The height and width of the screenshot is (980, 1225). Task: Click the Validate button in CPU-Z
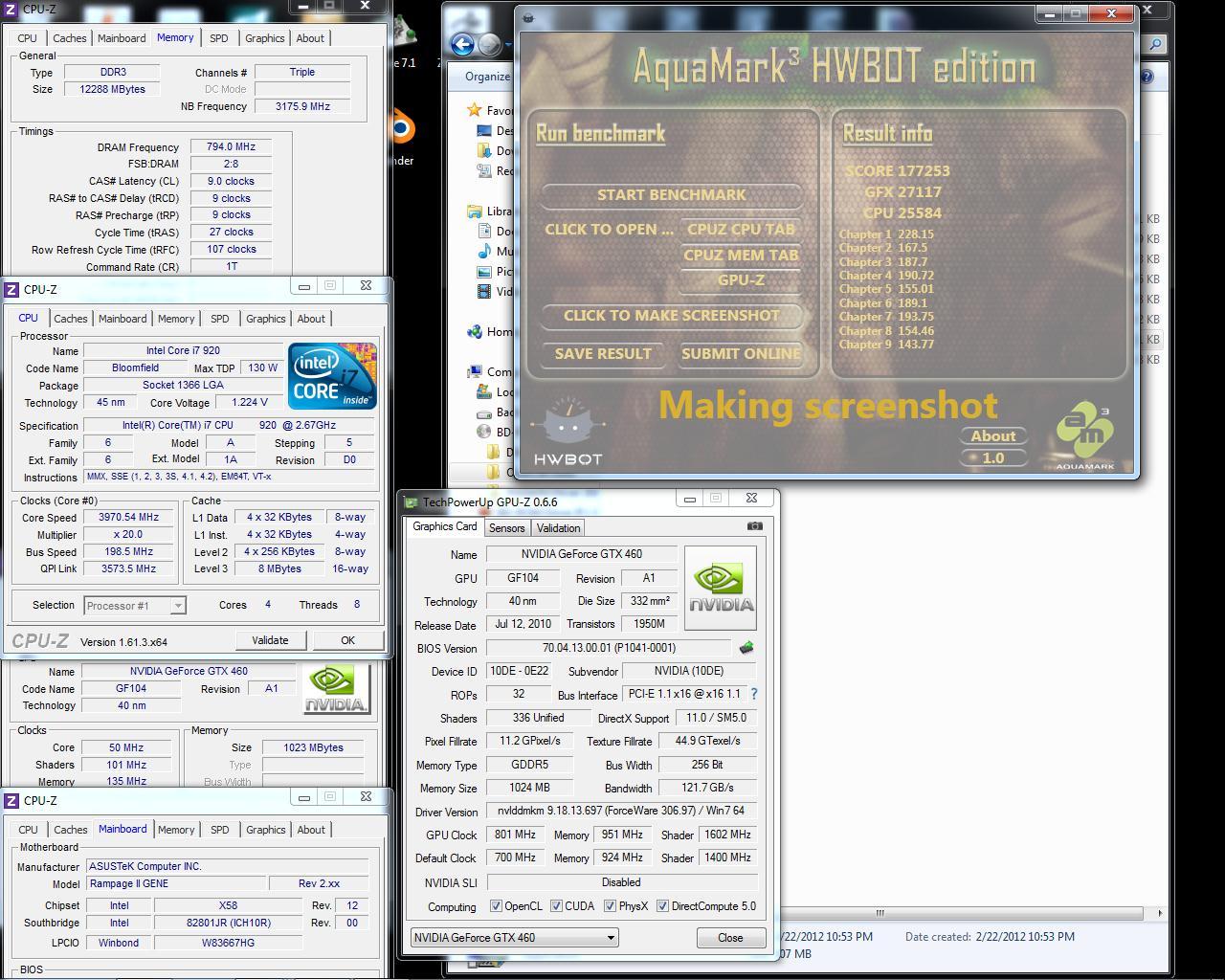(270, 640)
